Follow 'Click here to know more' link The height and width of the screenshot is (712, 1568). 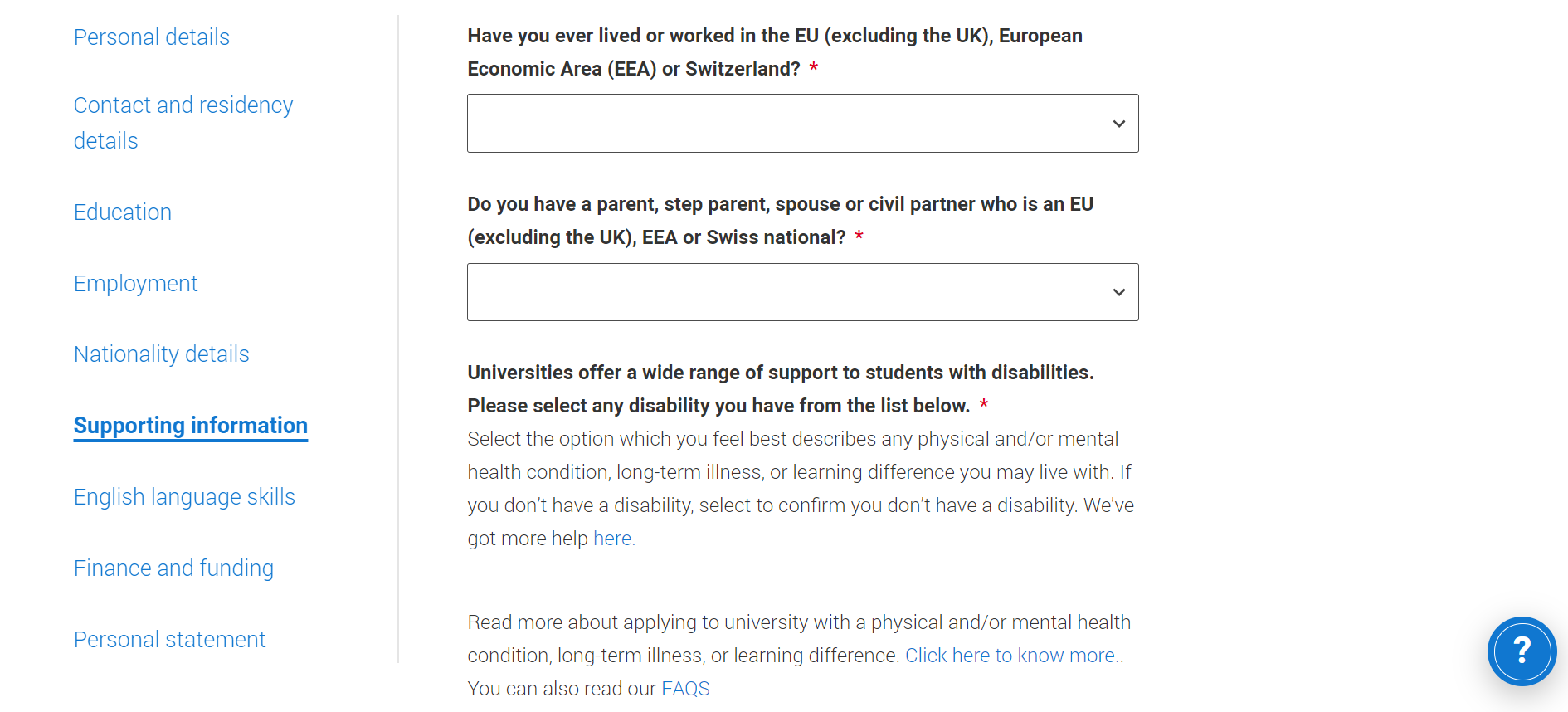[x=1010, y=656]
